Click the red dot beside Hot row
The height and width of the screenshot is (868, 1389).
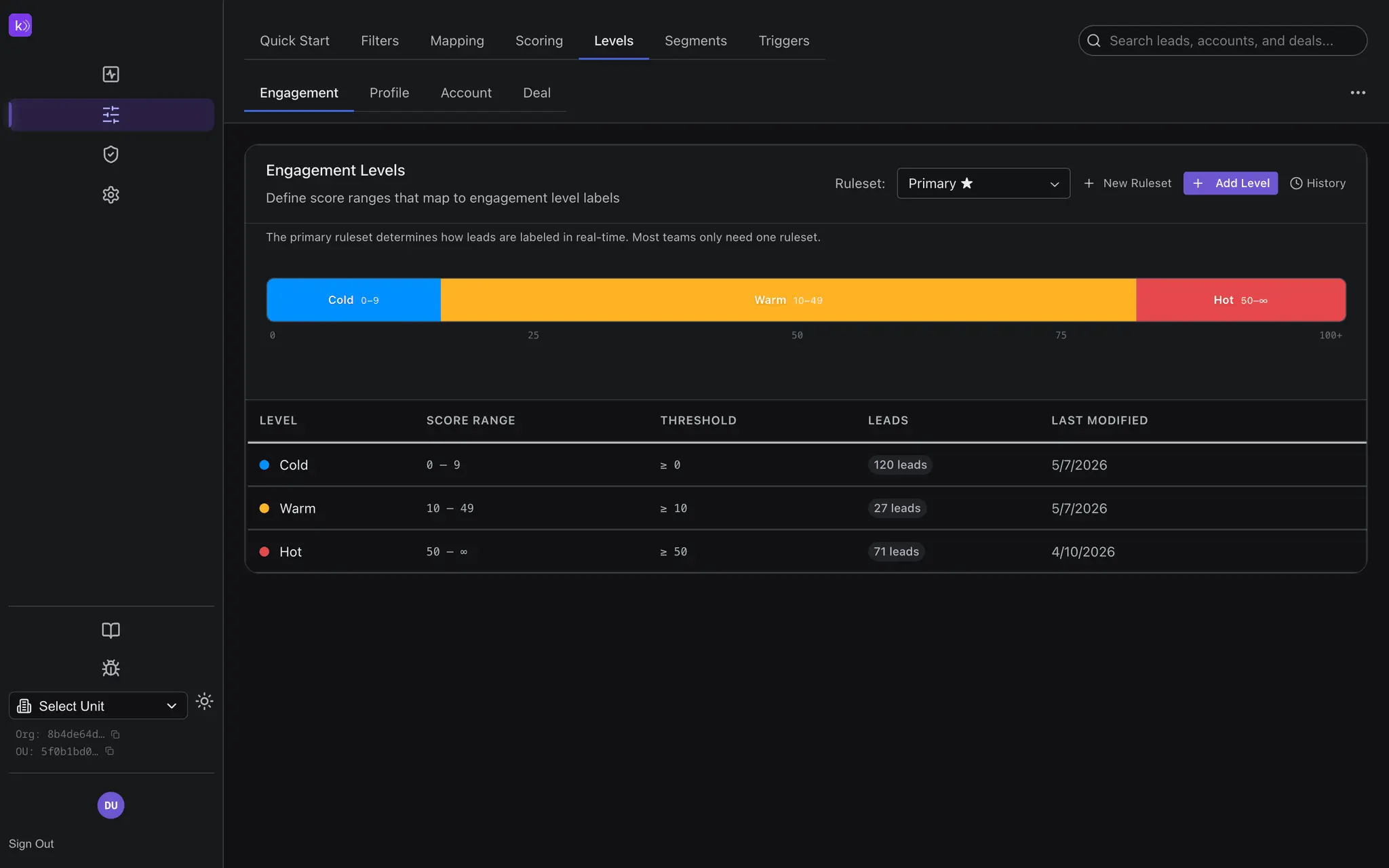tap(265, 552)
